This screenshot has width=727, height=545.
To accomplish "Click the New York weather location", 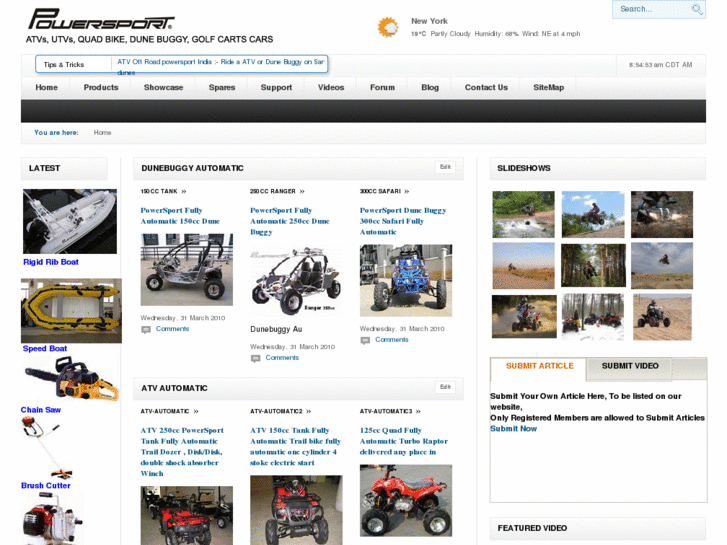I will click(429, 21).
